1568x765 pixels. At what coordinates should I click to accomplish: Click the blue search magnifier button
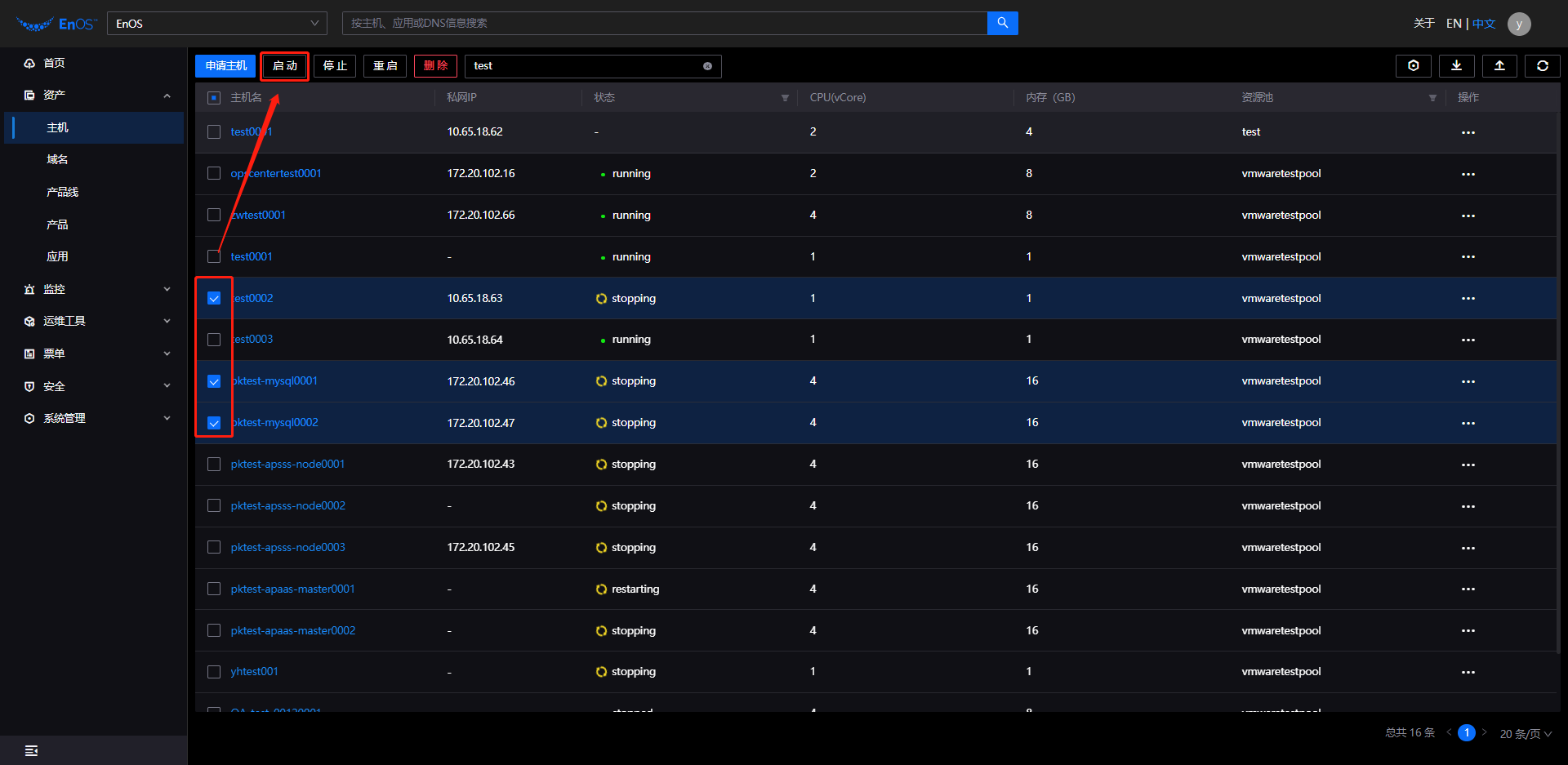point(1002,23)
